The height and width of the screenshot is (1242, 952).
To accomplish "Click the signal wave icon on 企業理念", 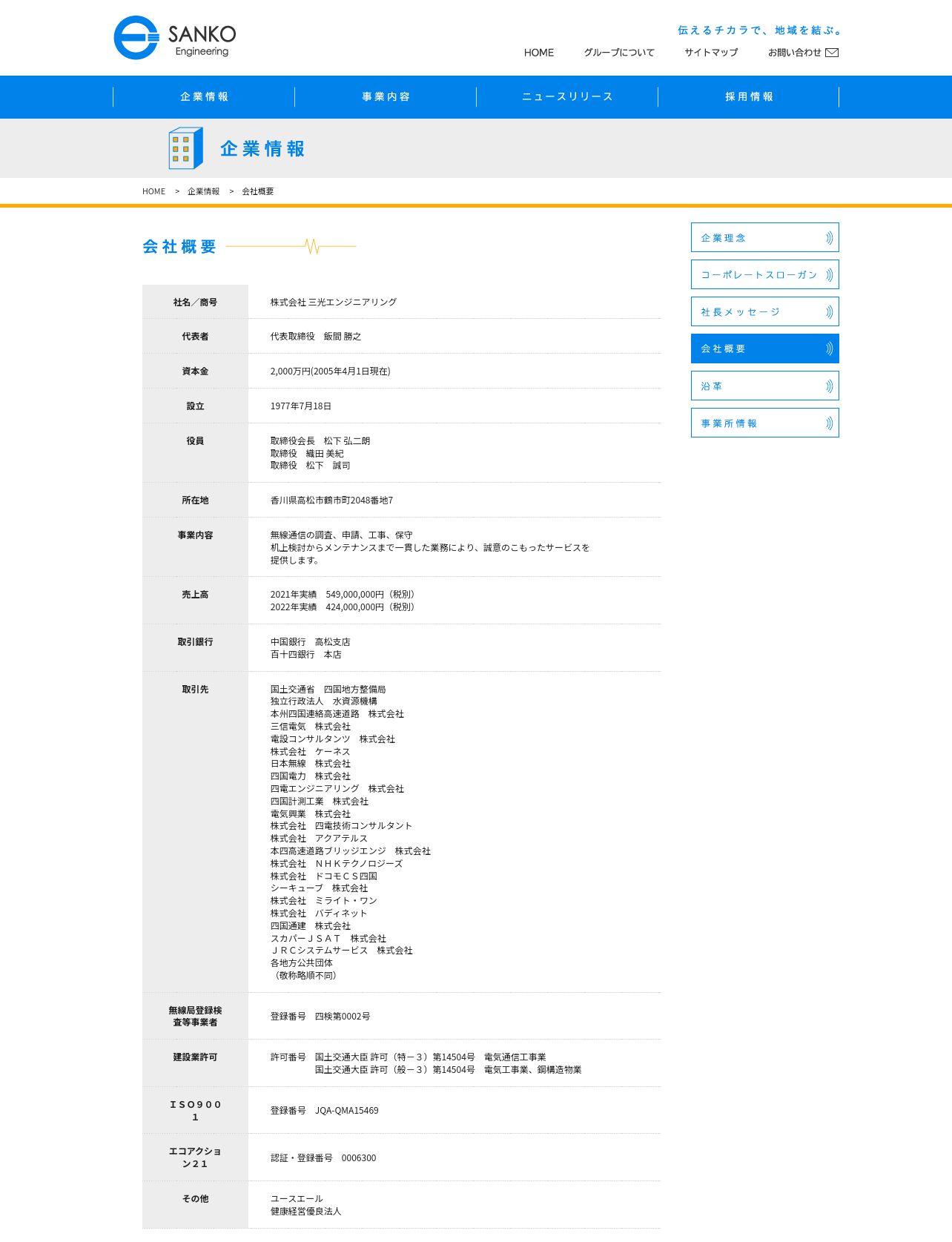I will (829, 238).
